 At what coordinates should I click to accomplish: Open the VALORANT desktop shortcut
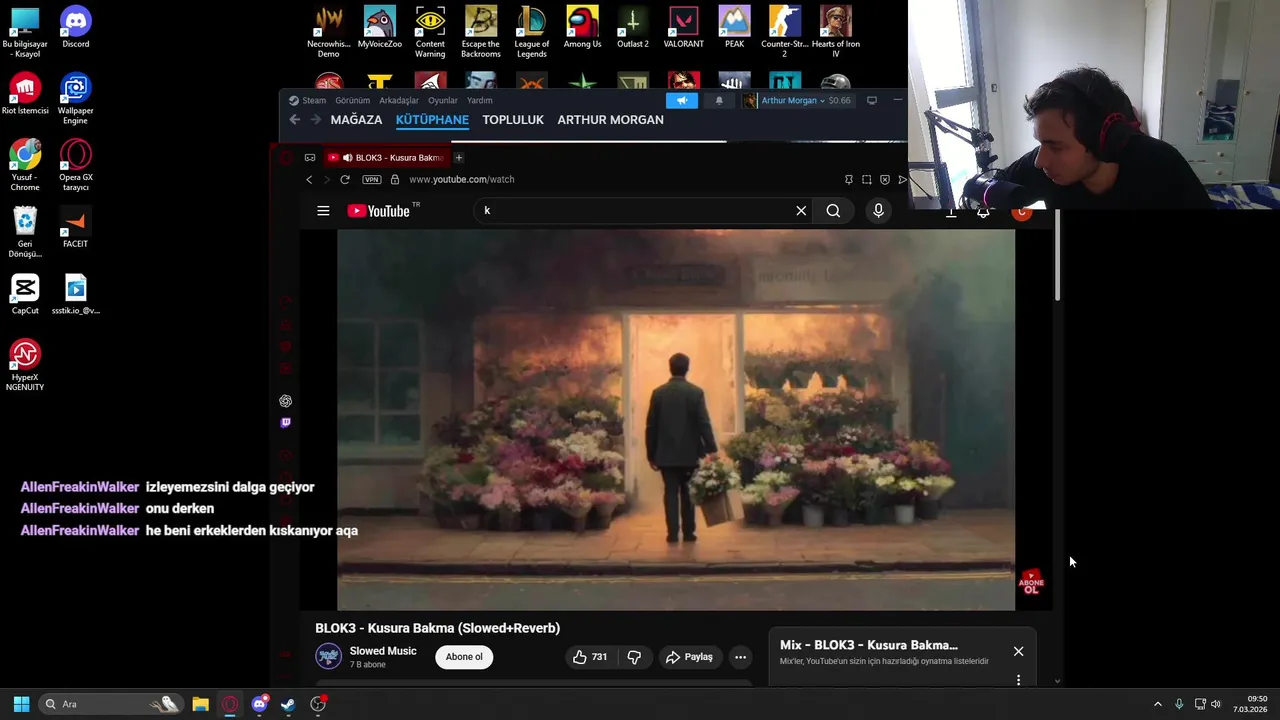684,27
